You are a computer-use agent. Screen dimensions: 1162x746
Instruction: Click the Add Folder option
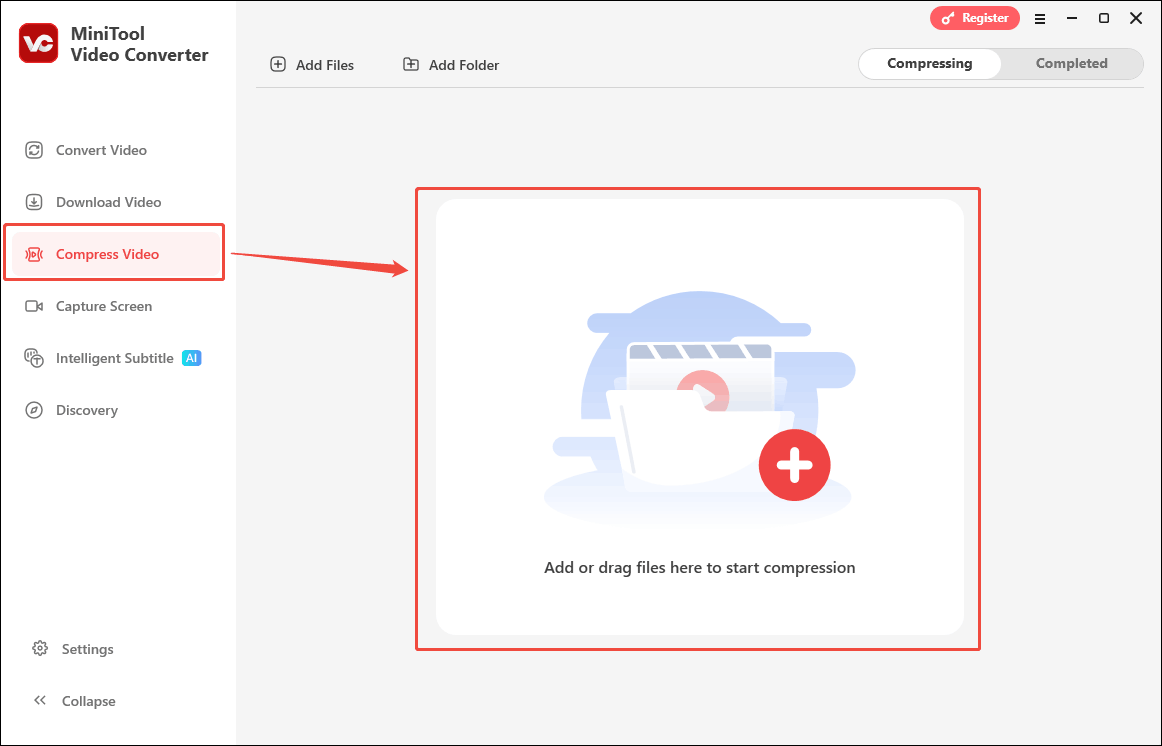(x=450, y=64)
